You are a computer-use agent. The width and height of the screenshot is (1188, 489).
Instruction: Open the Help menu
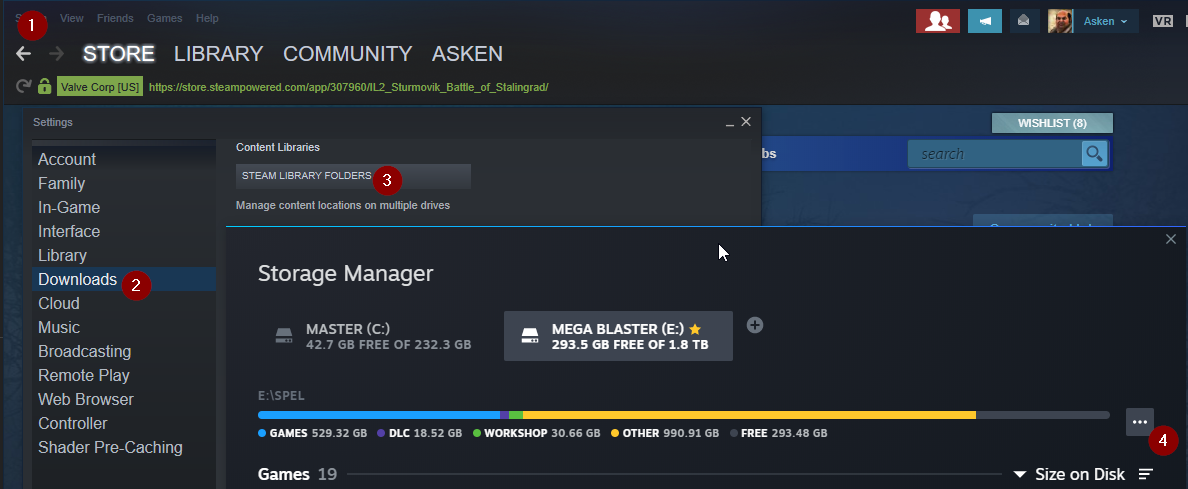[x=207, y=17]
